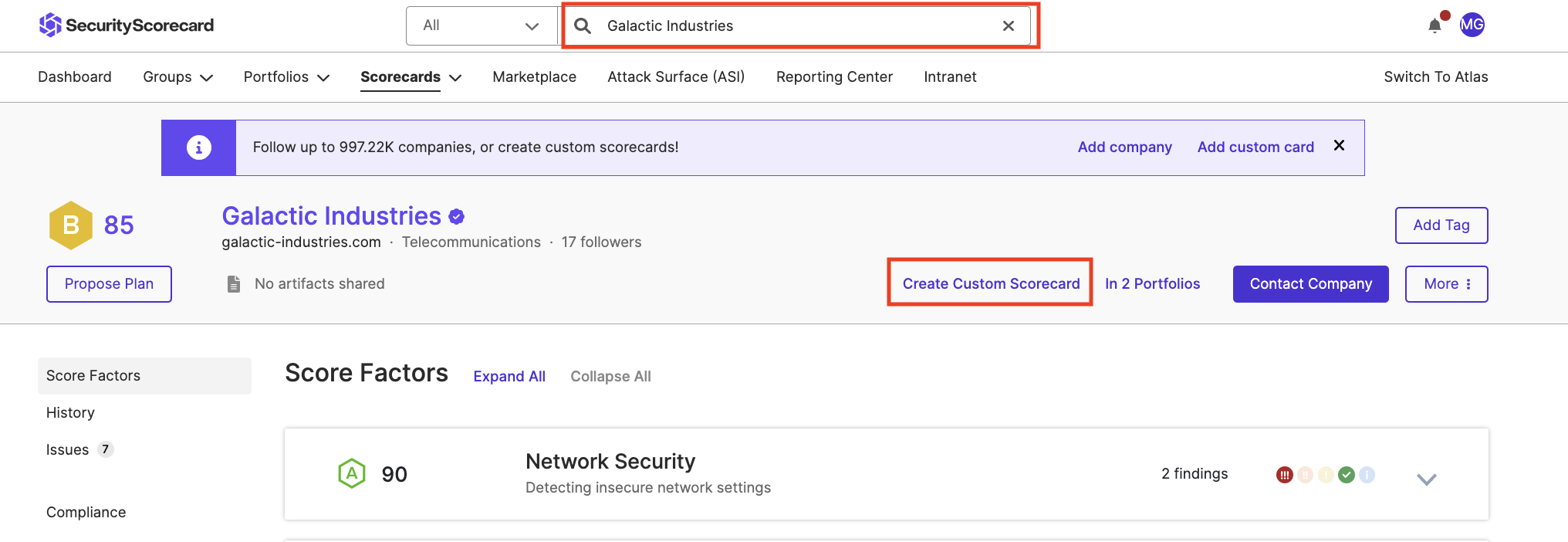Click the SecurityScorecard logo
The image size is (1568, 542).
[x=127, y=25]
